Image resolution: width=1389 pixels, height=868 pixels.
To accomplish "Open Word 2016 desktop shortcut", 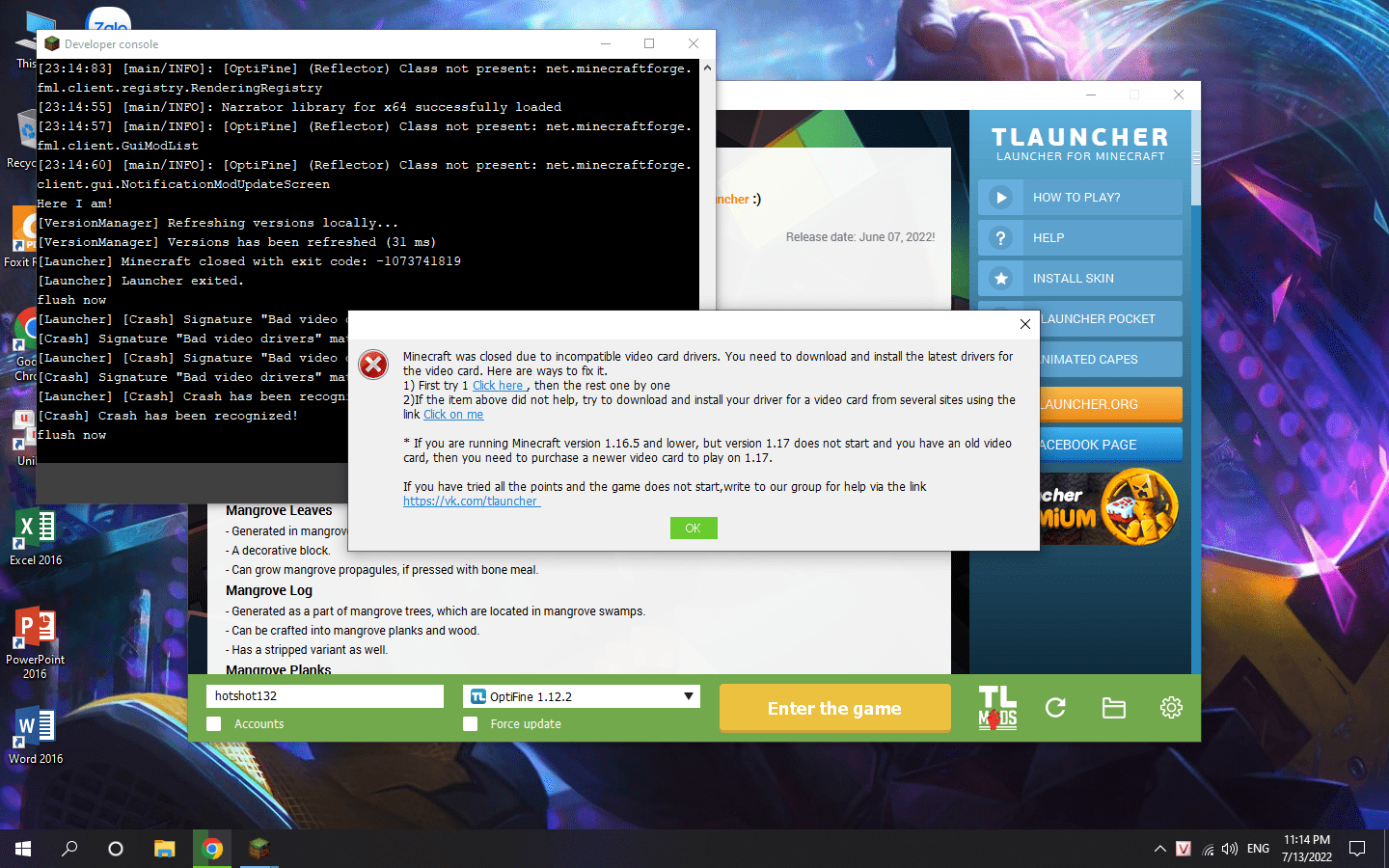I will pos(36,735).
